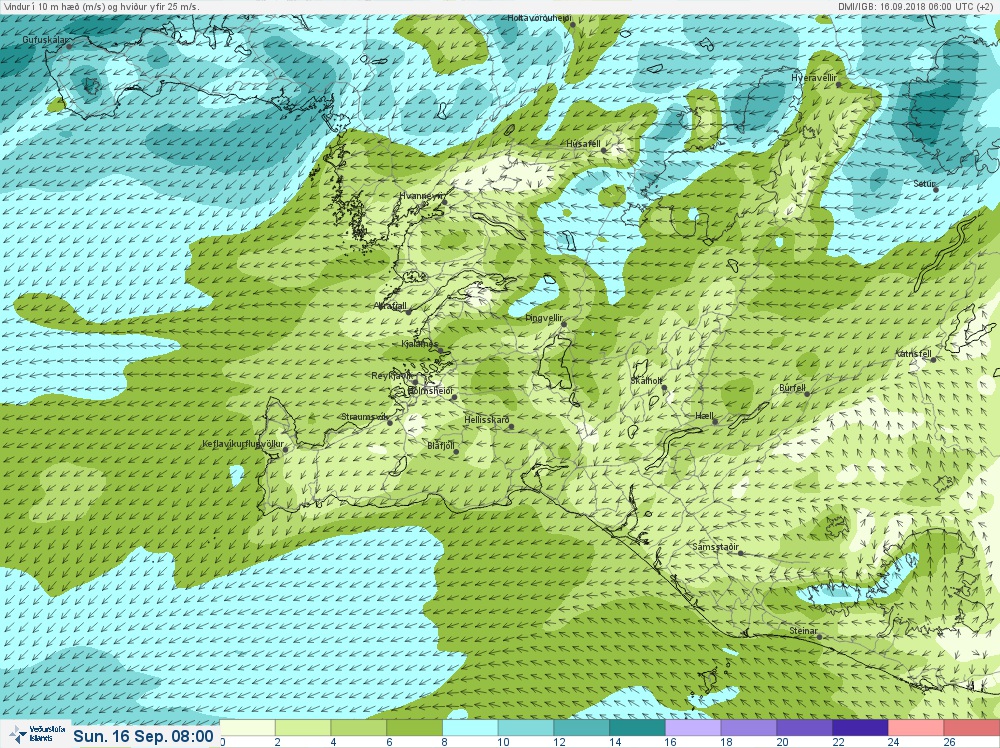Pick the 4–6 m/s green legend swatch
1000x748 pixels.
358,728
